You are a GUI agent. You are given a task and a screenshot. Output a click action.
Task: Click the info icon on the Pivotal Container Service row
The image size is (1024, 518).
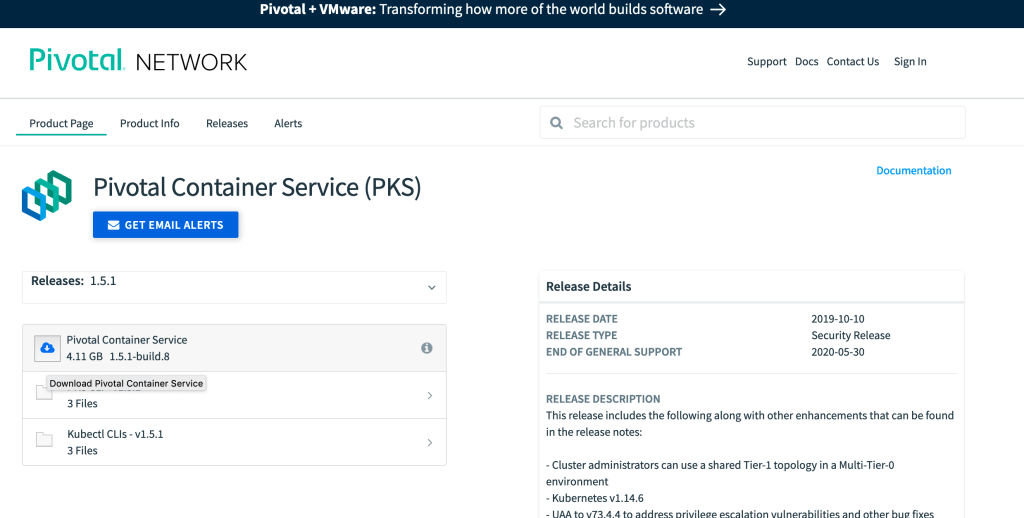pos(427,348)
